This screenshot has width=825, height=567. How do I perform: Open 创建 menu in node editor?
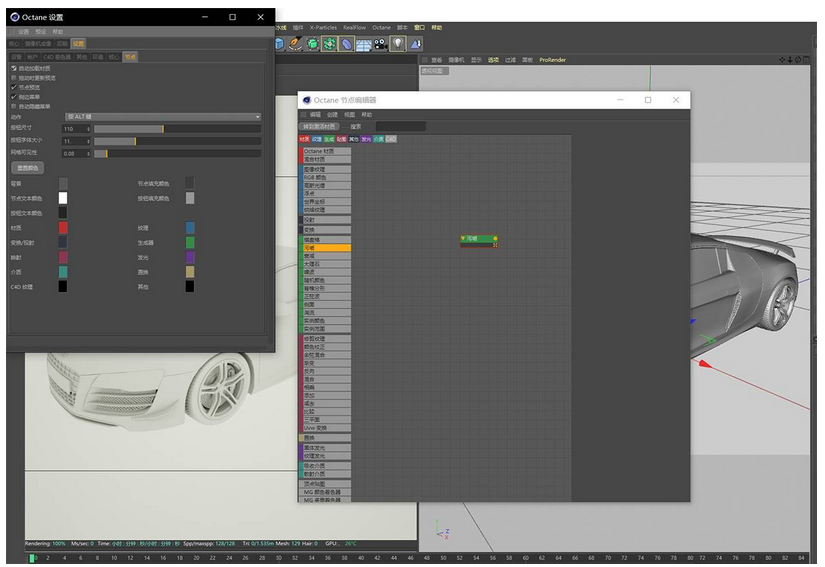click(x=333, y=115)
